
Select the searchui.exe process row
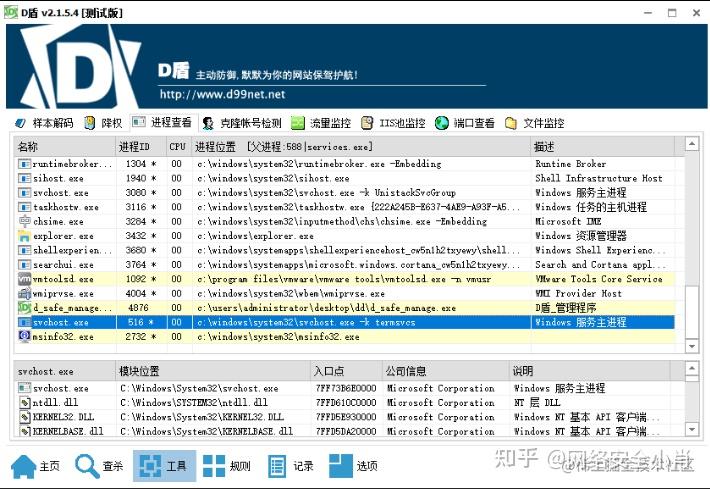(345, 264)
